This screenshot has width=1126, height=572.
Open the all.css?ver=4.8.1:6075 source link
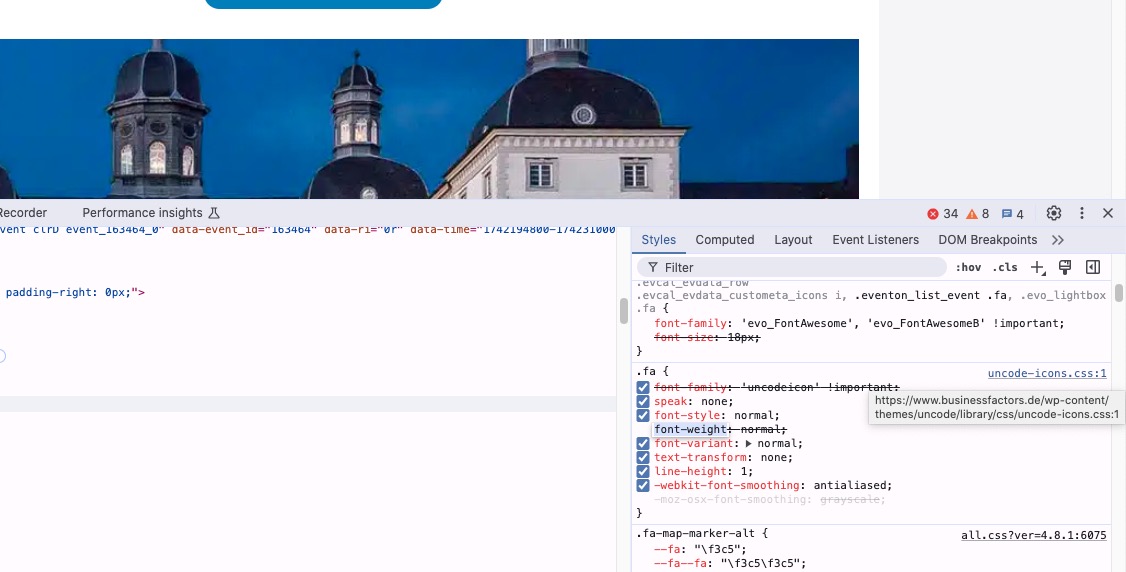(1034, 535)
